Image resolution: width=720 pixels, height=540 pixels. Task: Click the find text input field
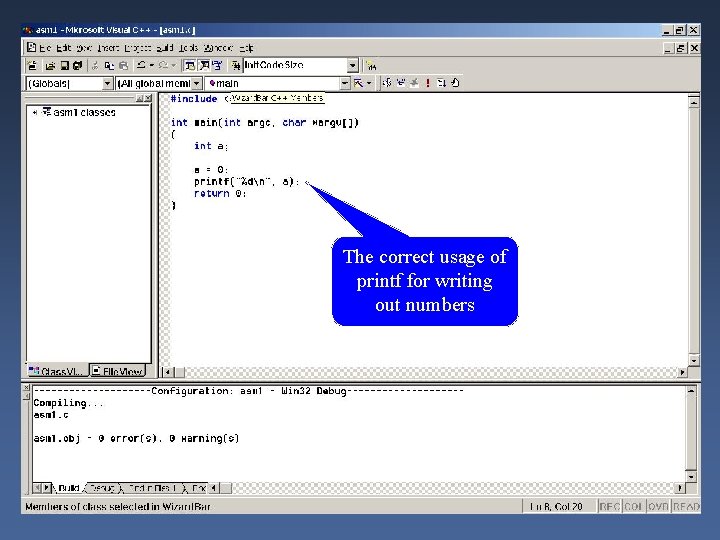[x=295, y=65]
